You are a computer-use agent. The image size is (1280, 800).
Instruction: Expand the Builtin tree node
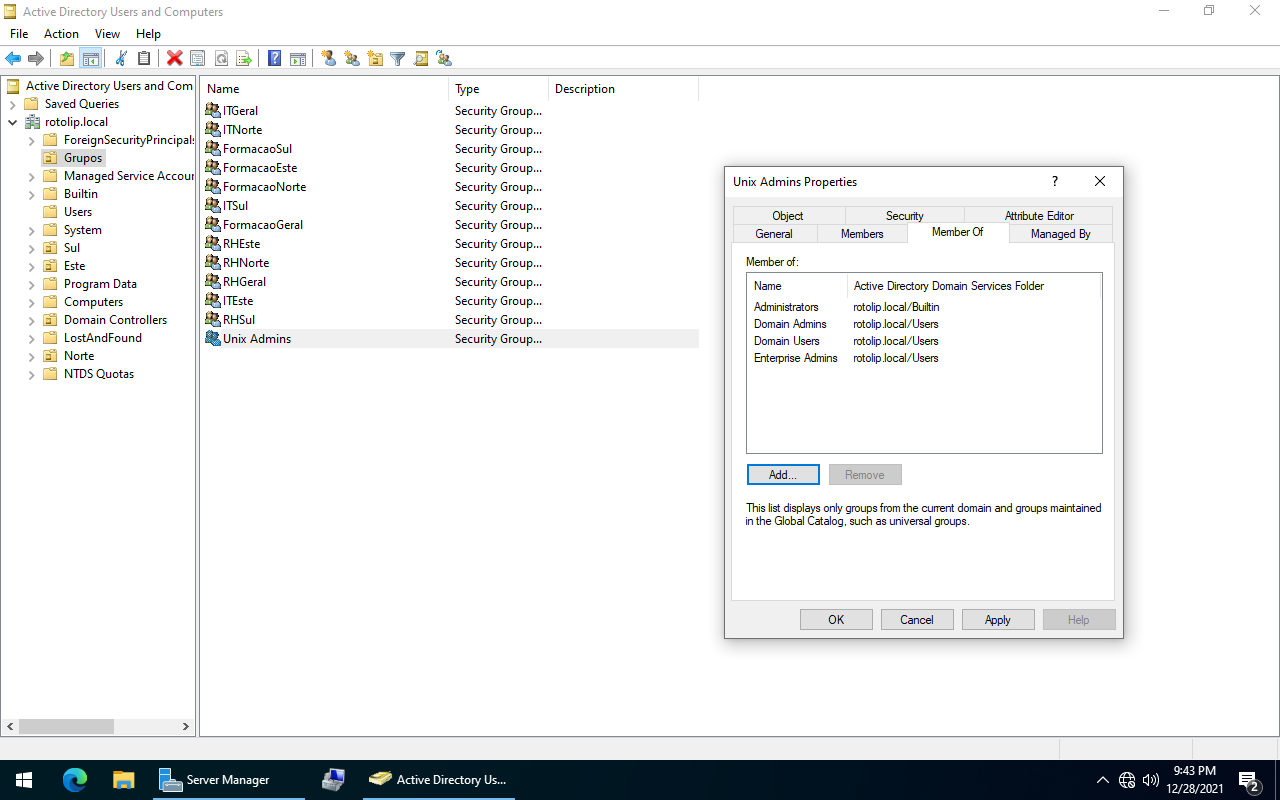pos(32,194)
